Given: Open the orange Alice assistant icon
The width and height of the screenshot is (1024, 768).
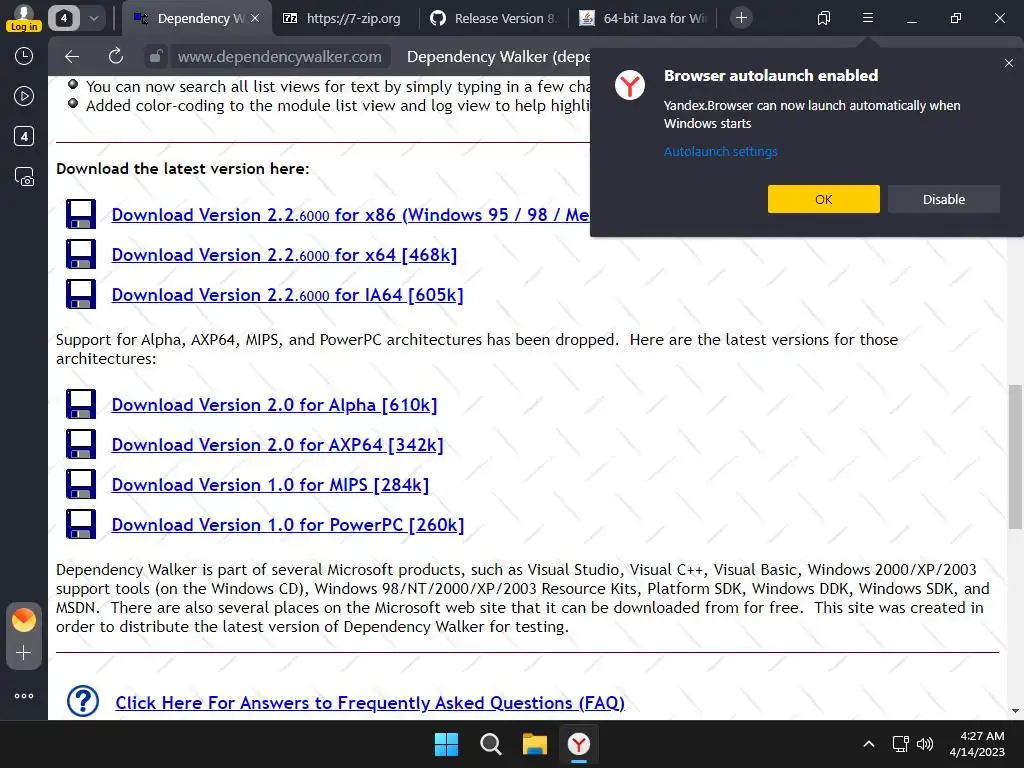Looking at the screenshot, I should (x=24, y=619).
